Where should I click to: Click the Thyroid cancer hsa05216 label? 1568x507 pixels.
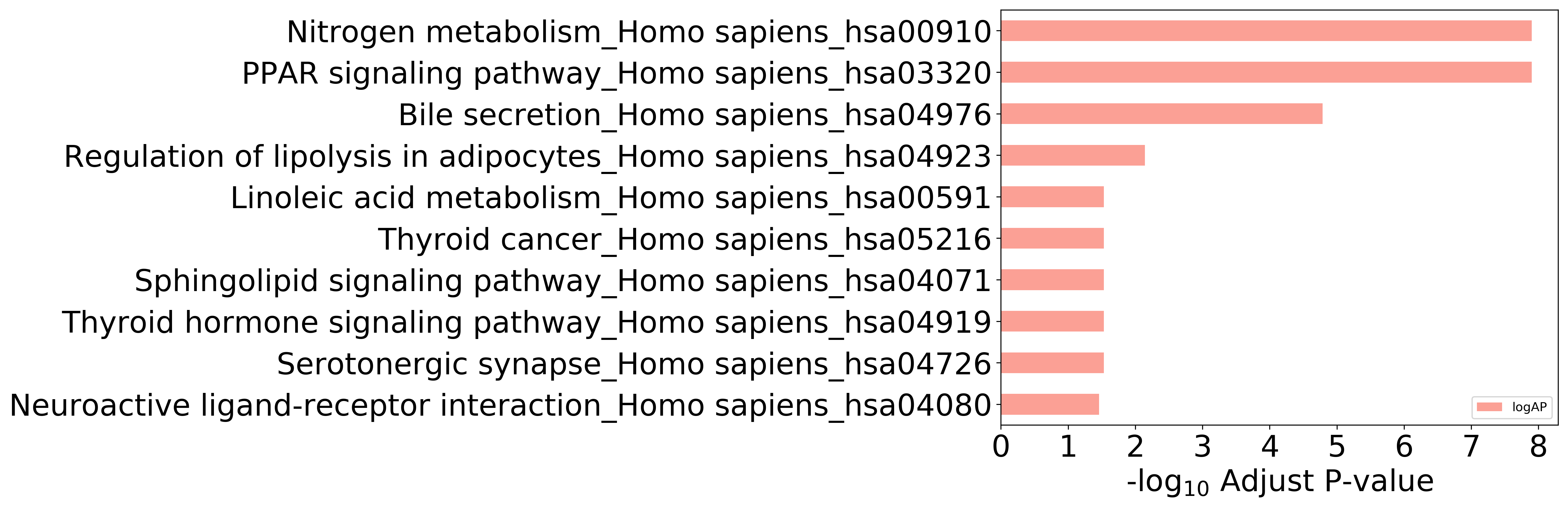click(x=685, y=239)
